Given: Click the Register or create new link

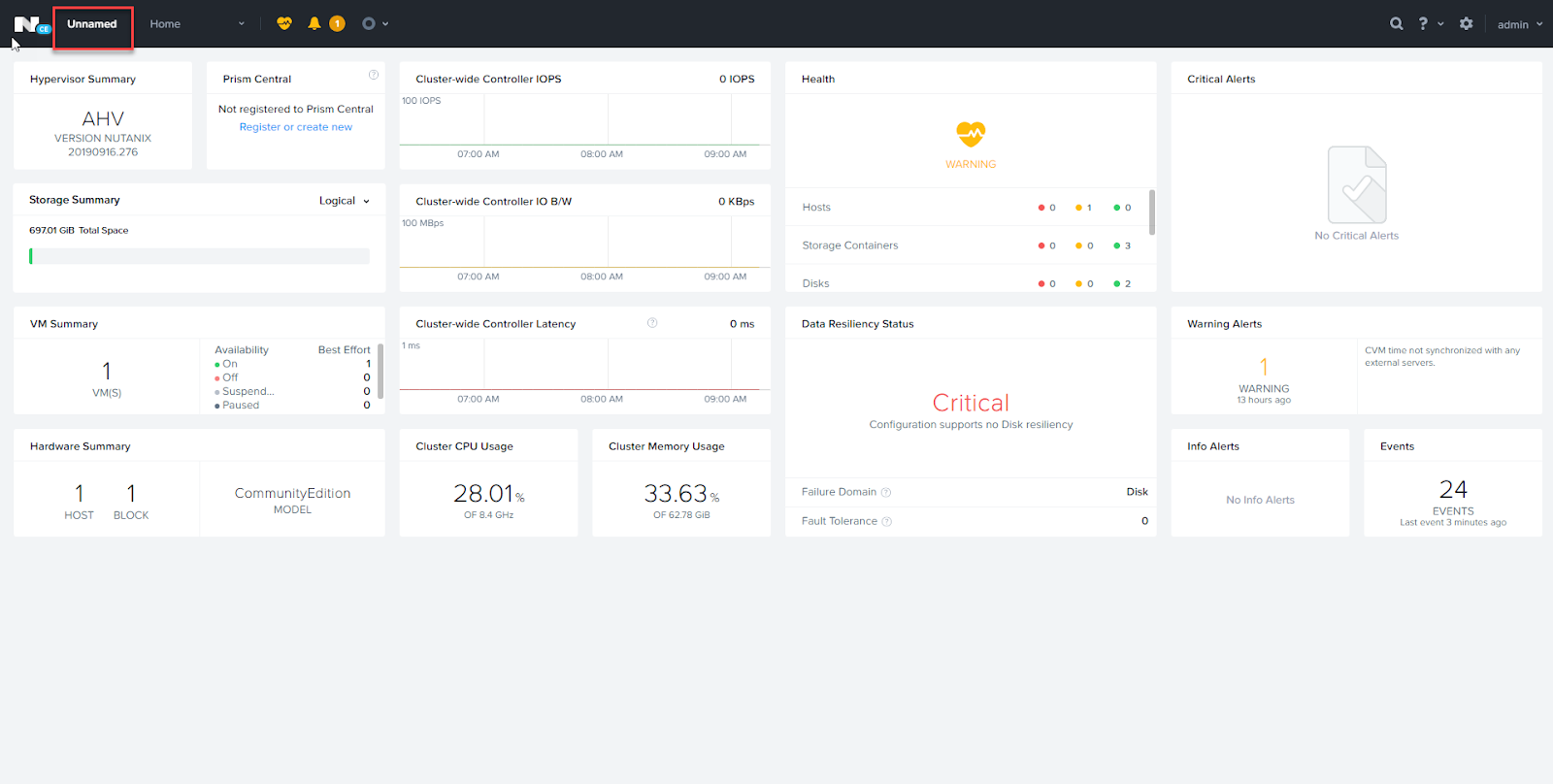Looking at the screenshot, I should (296, 127).
